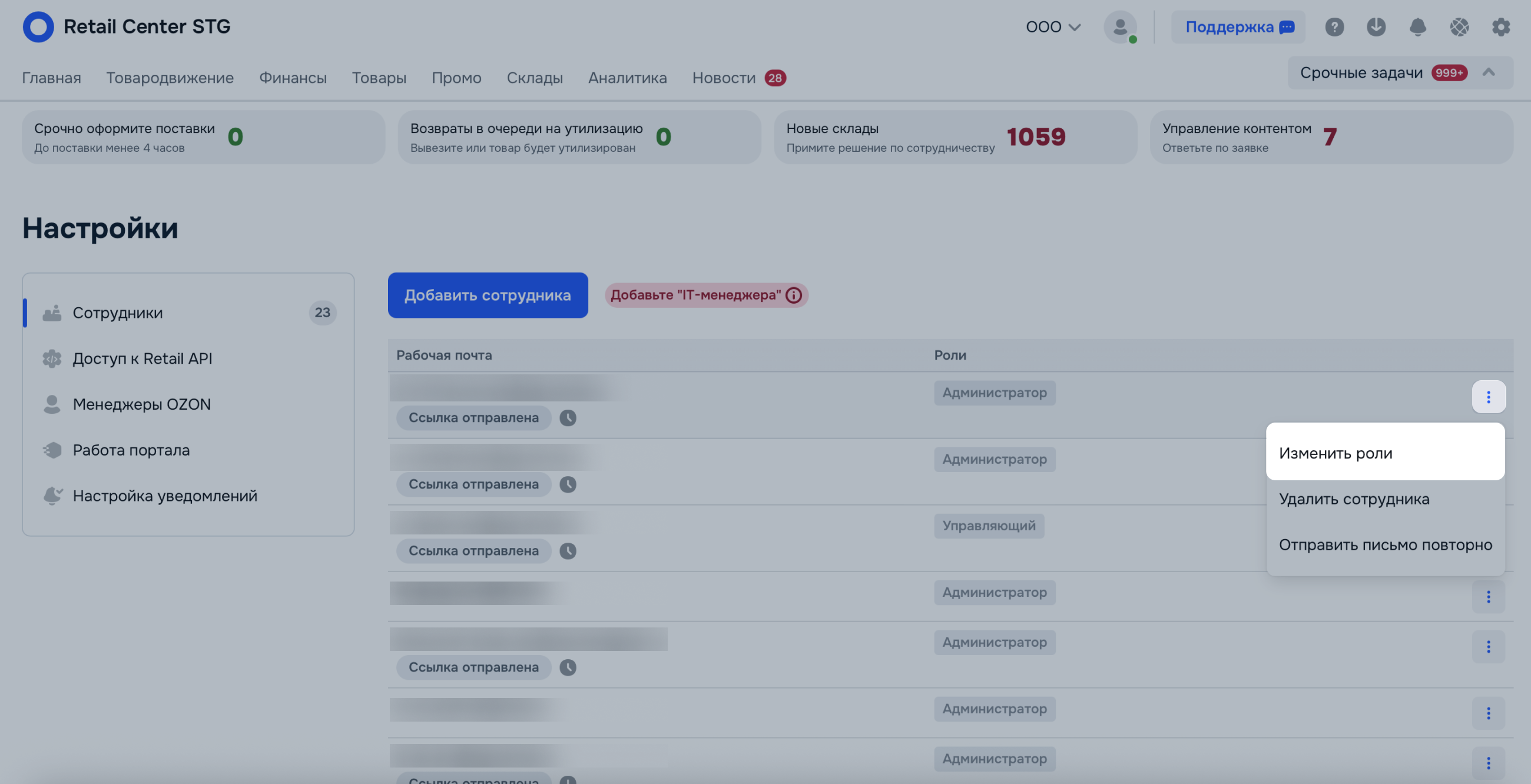
Task: Open the Retail Center logo home
Action: point(38,26)
